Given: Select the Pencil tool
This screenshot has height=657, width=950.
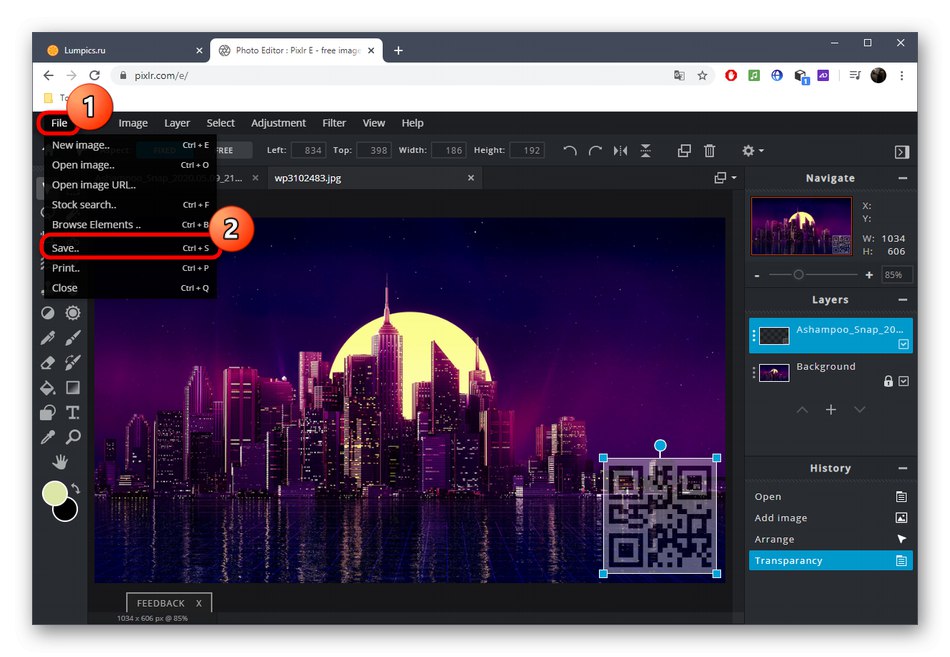Looking at the screenshot, I should click(x=47, y=338).
